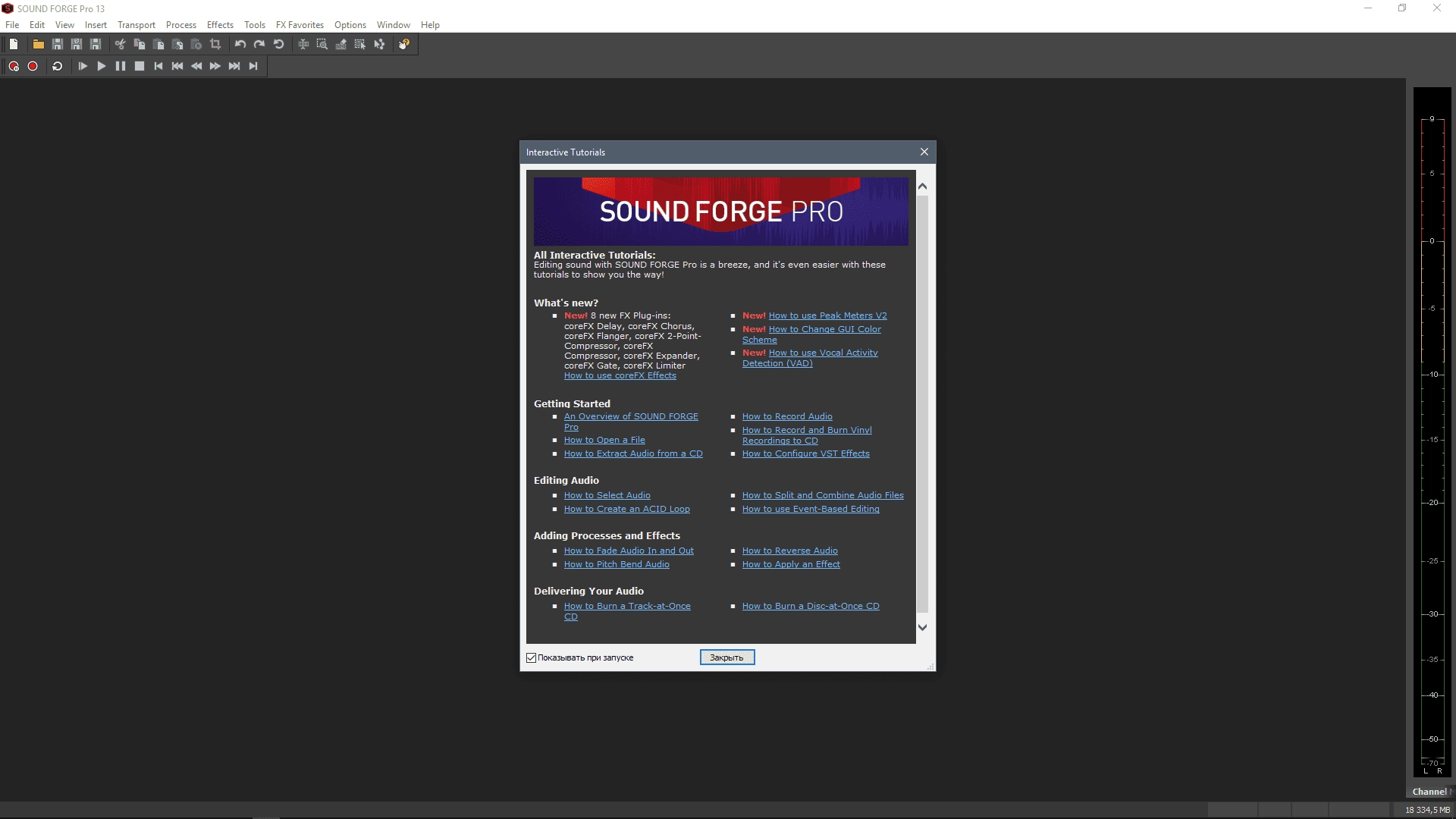
Task: Open 'How to Create an ACID Loop' link
Action: [627, 509]
